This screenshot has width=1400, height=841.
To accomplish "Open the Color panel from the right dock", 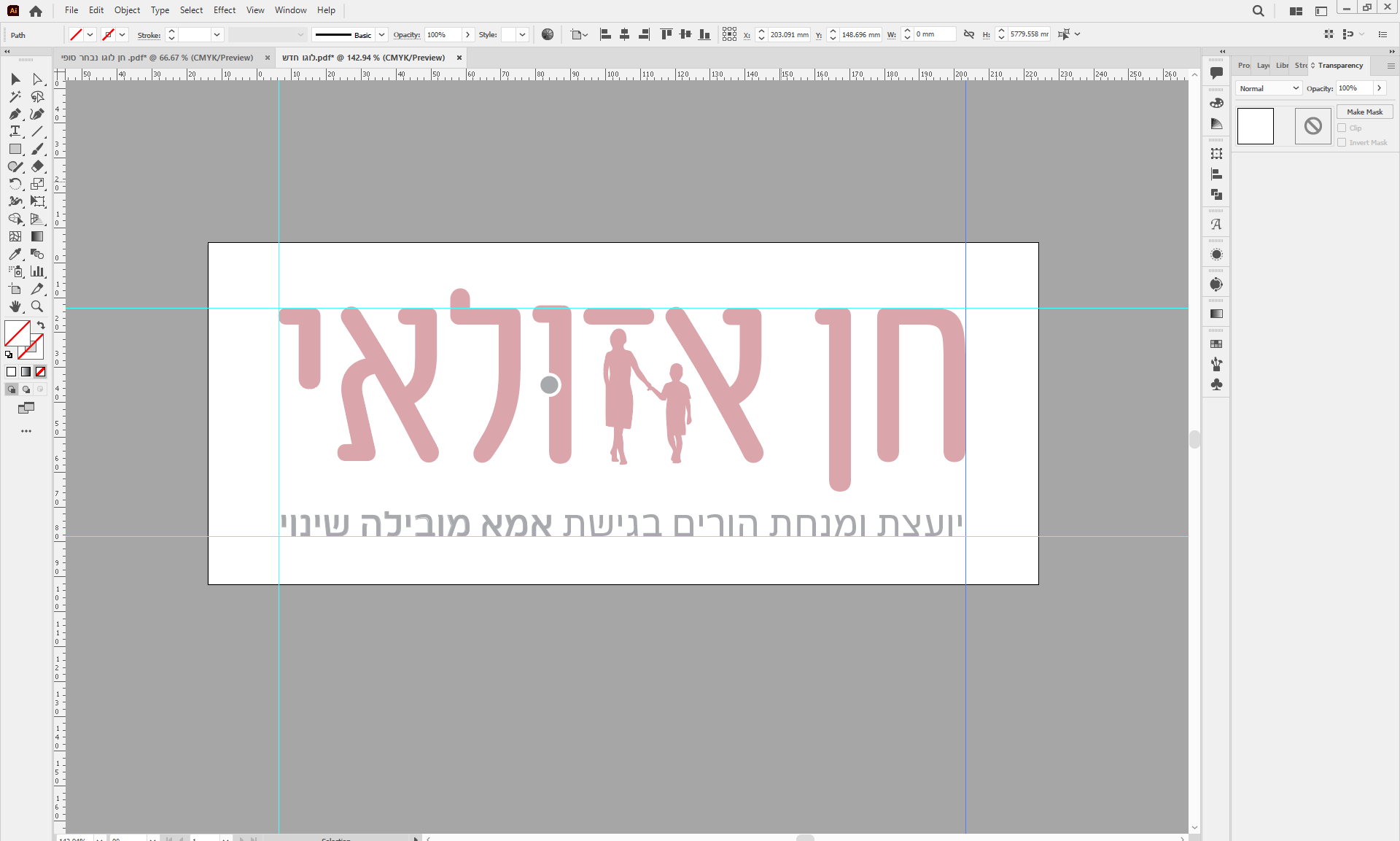I will click(x=1216, y=103).
